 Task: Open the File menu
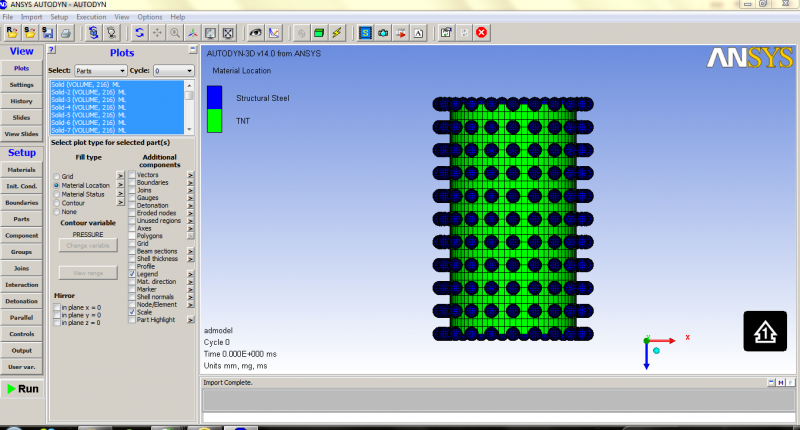8,17
